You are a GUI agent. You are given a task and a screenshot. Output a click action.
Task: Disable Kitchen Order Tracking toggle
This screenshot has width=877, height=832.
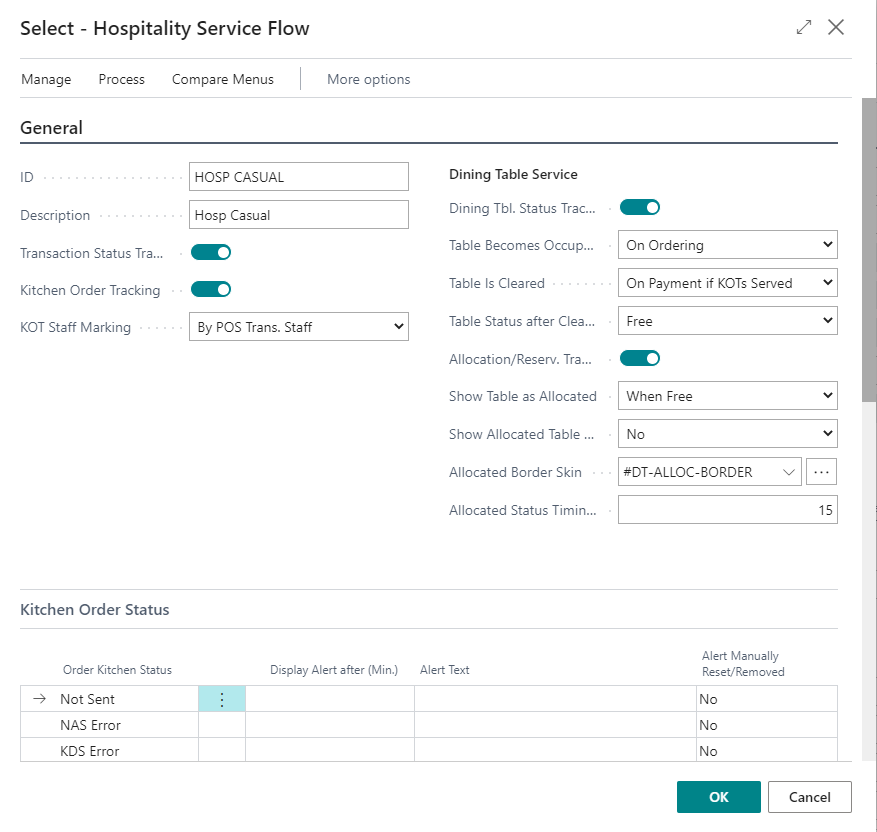(x=211, y=290)
